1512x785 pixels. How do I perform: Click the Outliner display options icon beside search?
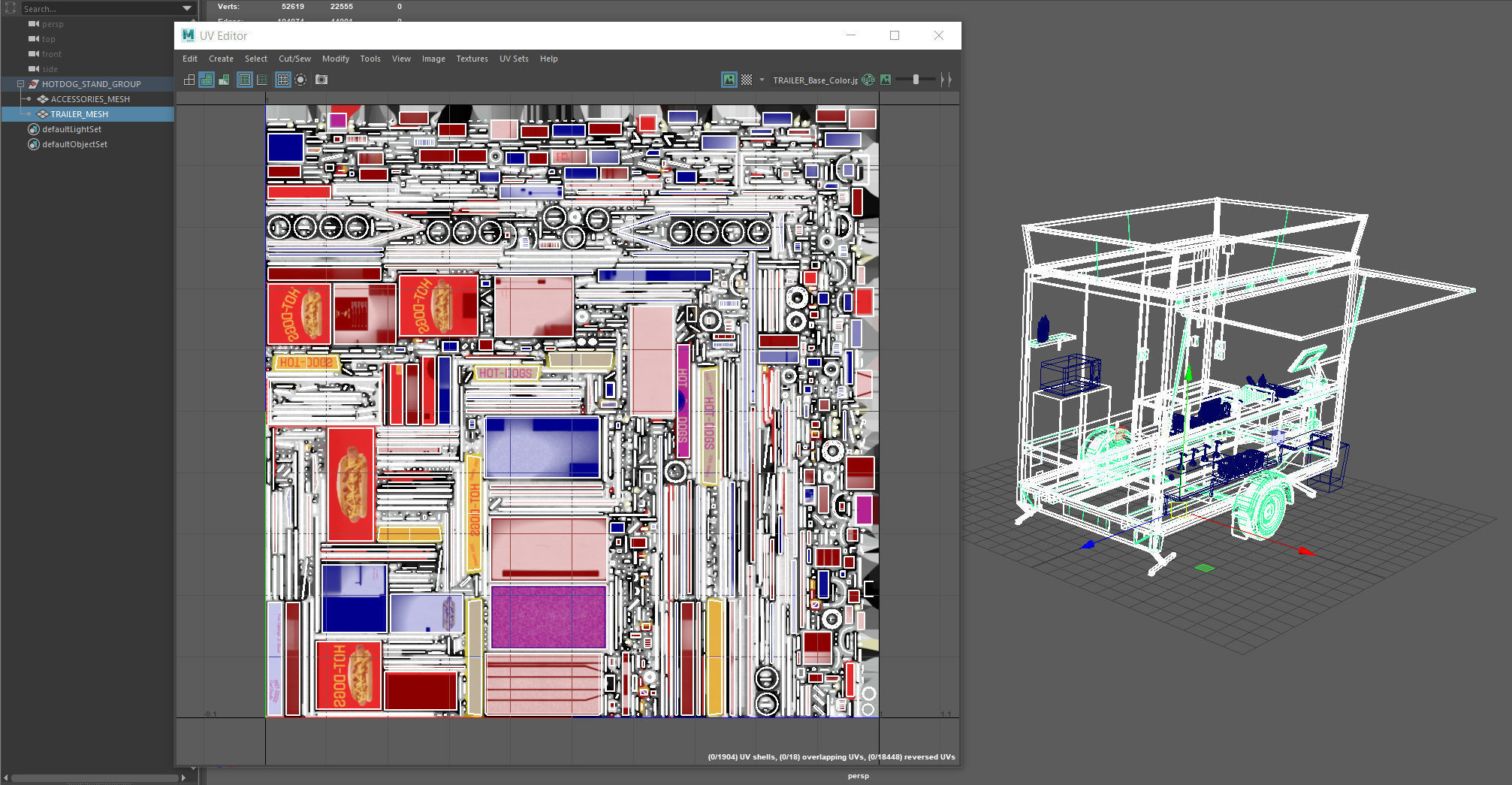[11, 8]
